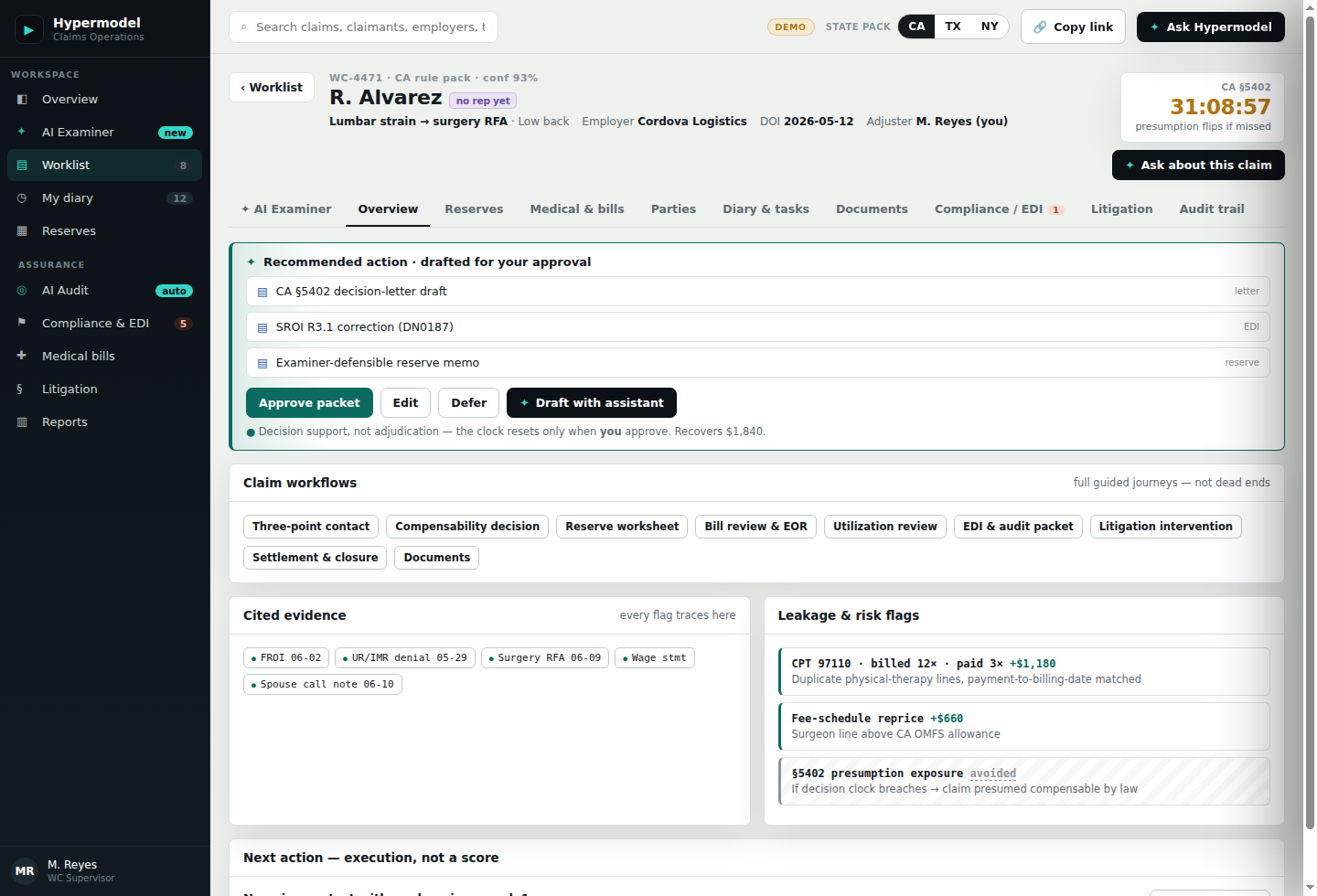
Task: Switch state pack to NY
Action: (990, 27)
